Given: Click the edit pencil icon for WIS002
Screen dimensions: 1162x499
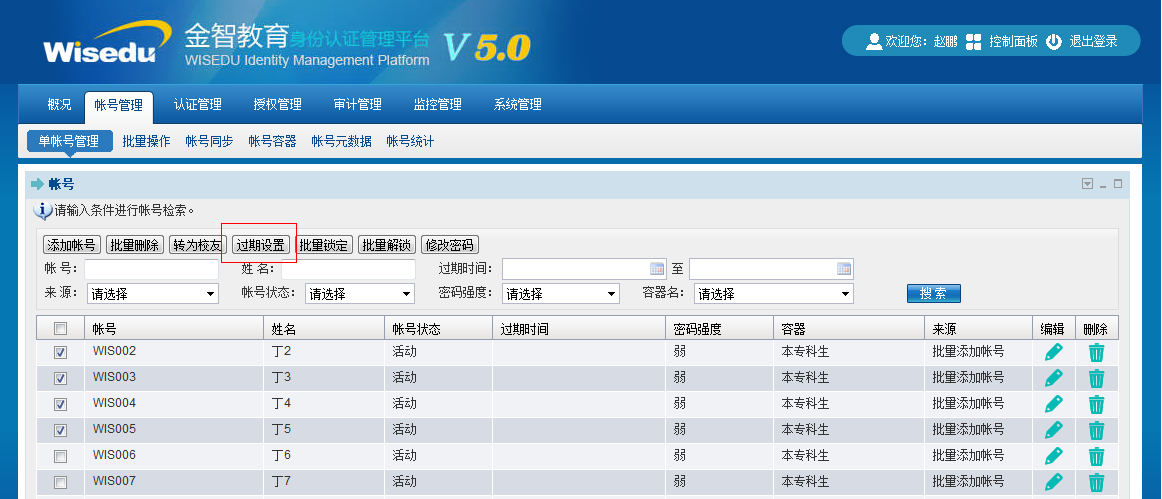Looking at the screenshot, I should click(1053, 352).
